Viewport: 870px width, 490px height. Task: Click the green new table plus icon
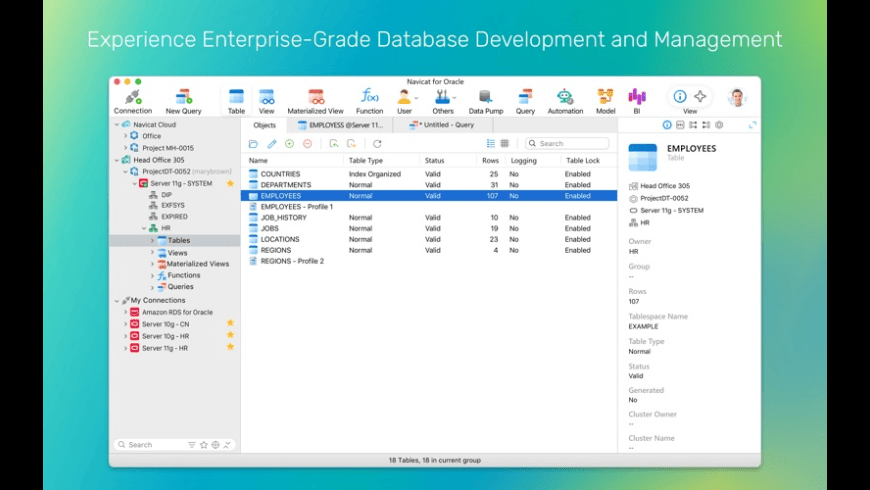click(x=290, y=144)
